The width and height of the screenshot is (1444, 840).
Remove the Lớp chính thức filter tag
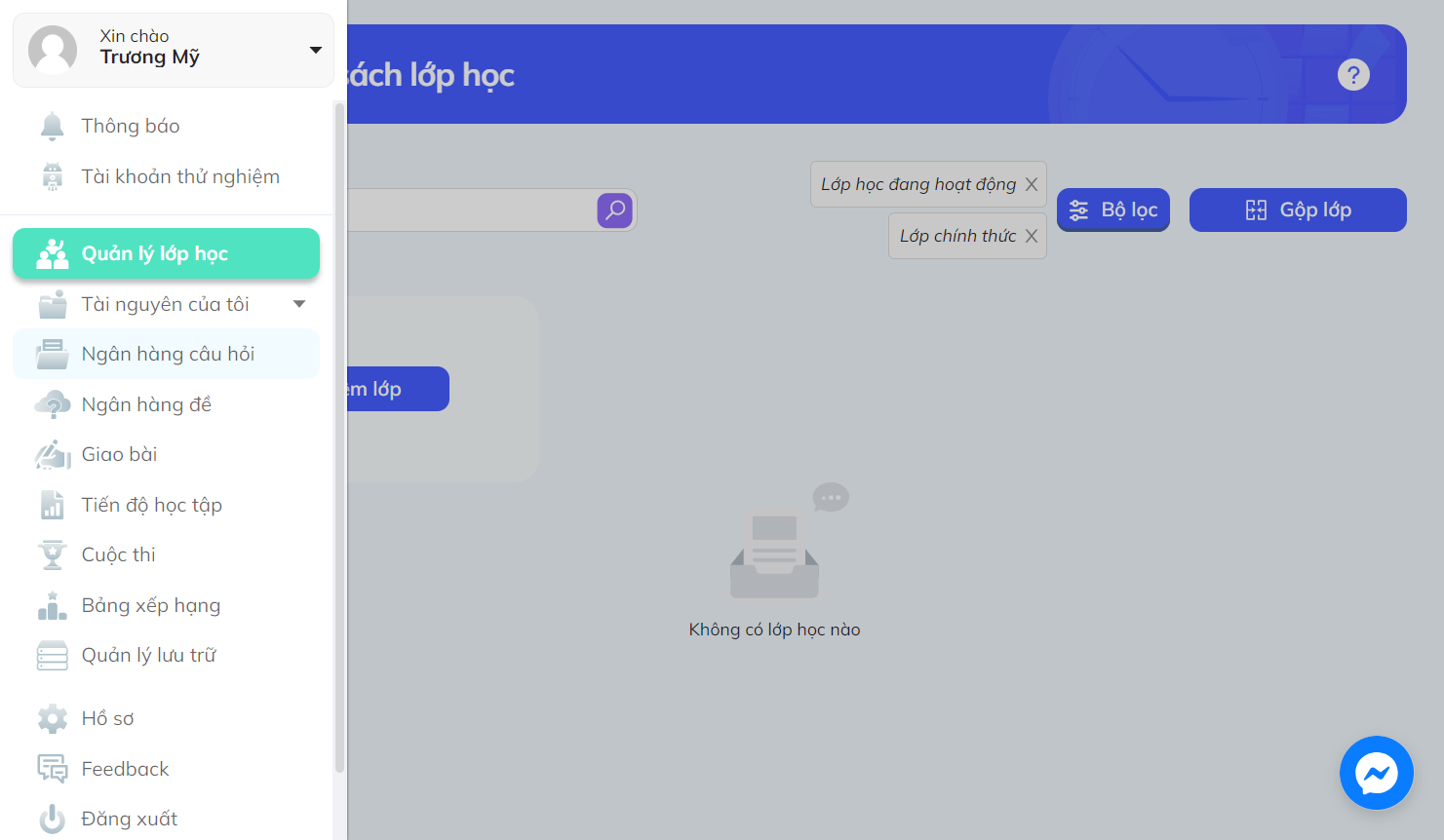[x=1032, y=236]
